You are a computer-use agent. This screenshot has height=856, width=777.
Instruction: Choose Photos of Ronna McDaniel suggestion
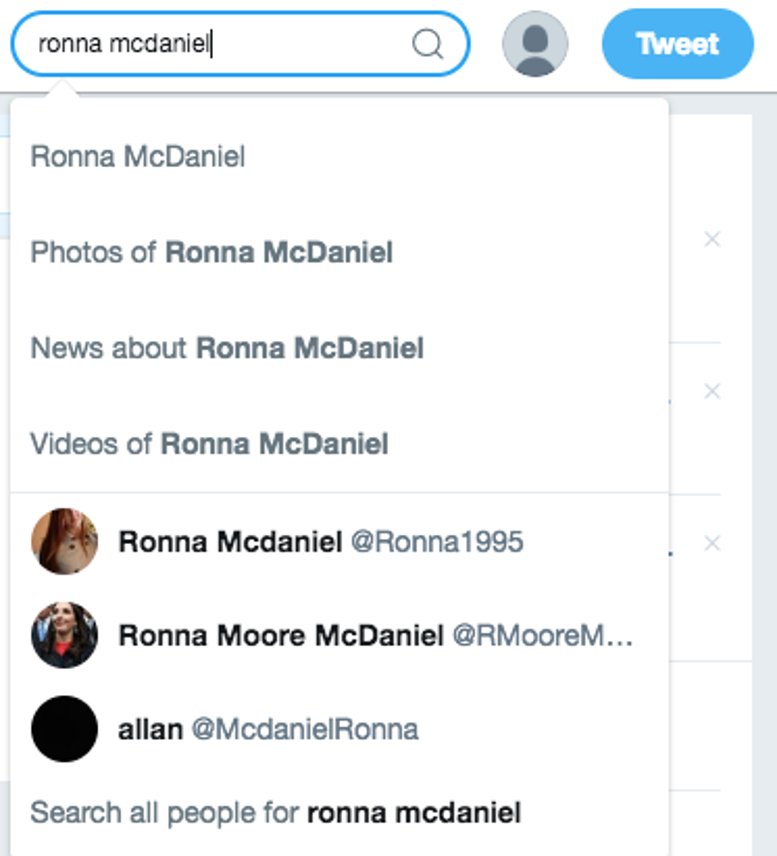click(x=212, y=252)
